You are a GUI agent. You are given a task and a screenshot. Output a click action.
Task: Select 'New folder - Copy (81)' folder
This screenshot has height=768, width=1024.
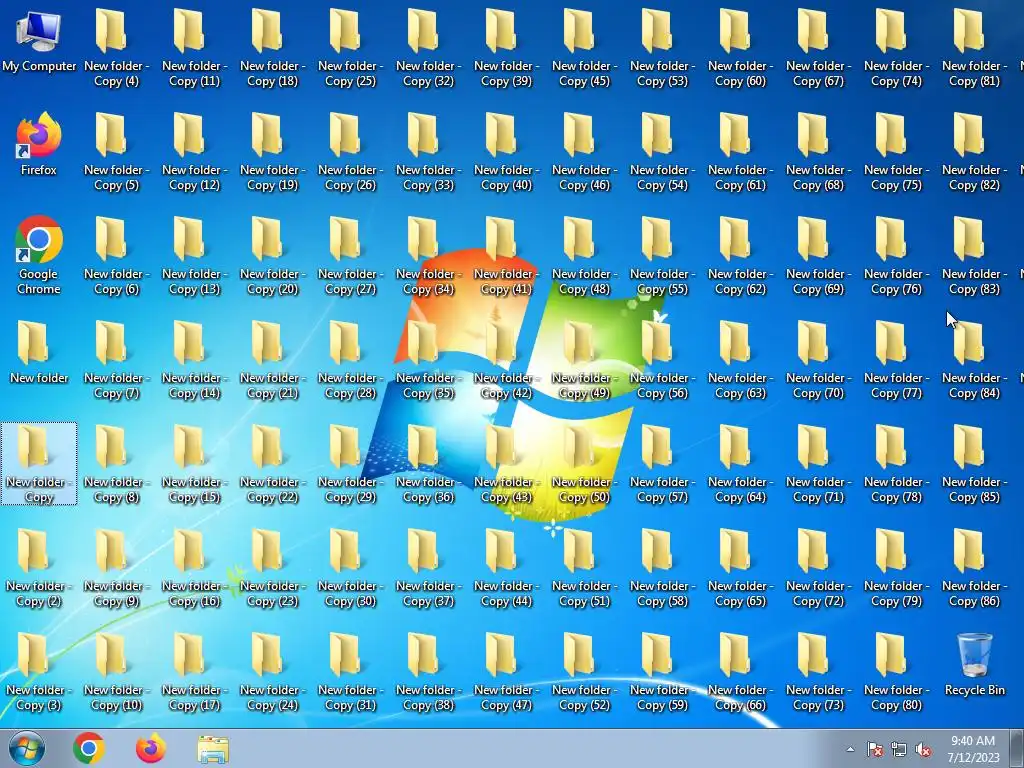point(974,48)
